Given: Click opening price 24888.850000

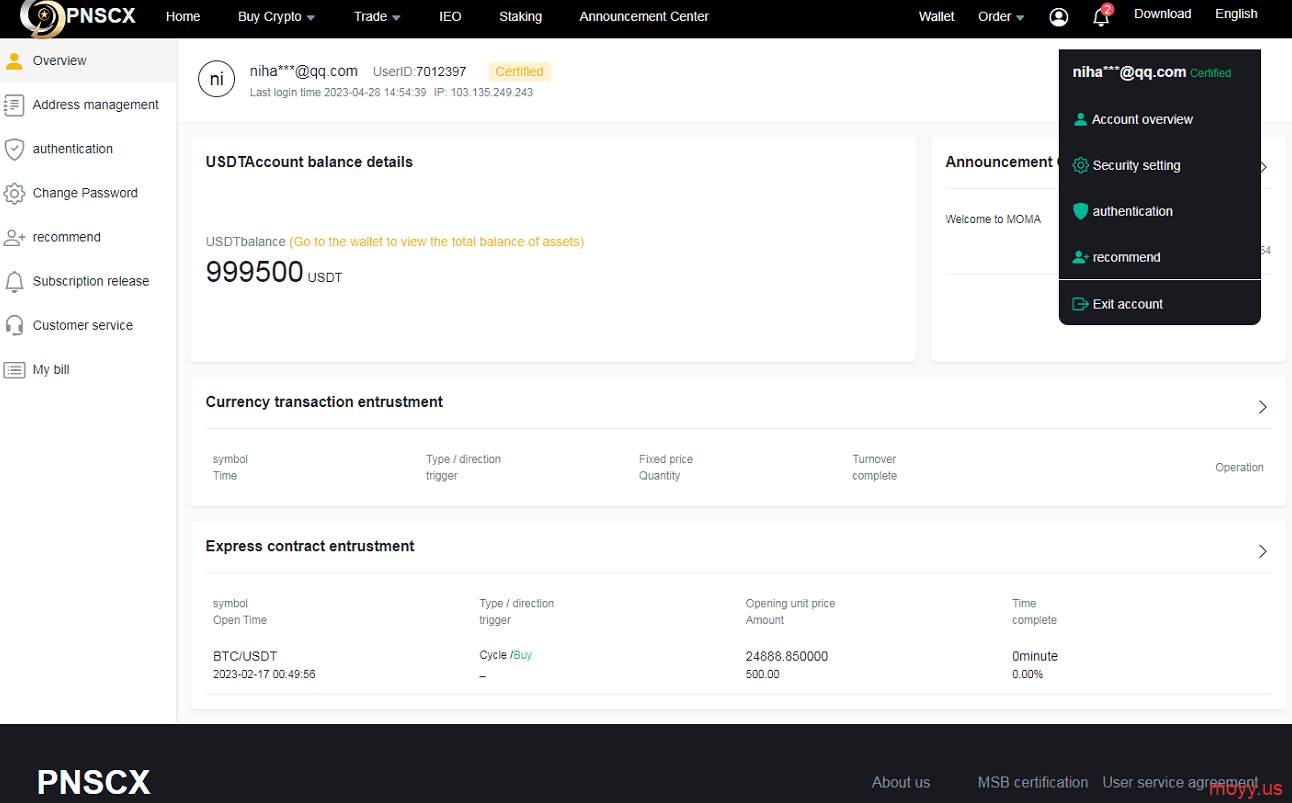Looking at the screenshot, I should click(786, 657).
